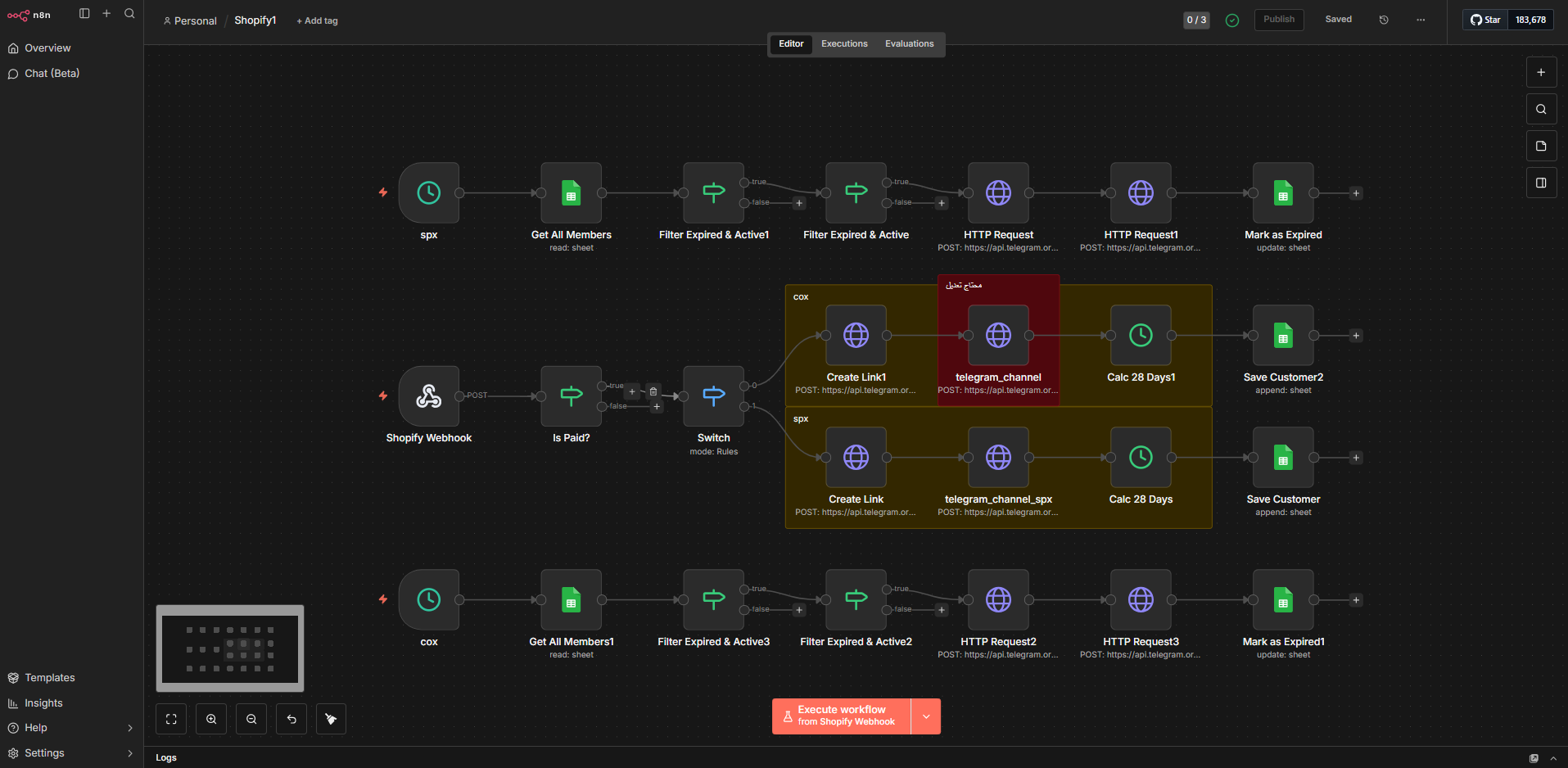This screenshot has width=1568, height=768.
Task: Click the canvas minimap preview
Action: 230,648
